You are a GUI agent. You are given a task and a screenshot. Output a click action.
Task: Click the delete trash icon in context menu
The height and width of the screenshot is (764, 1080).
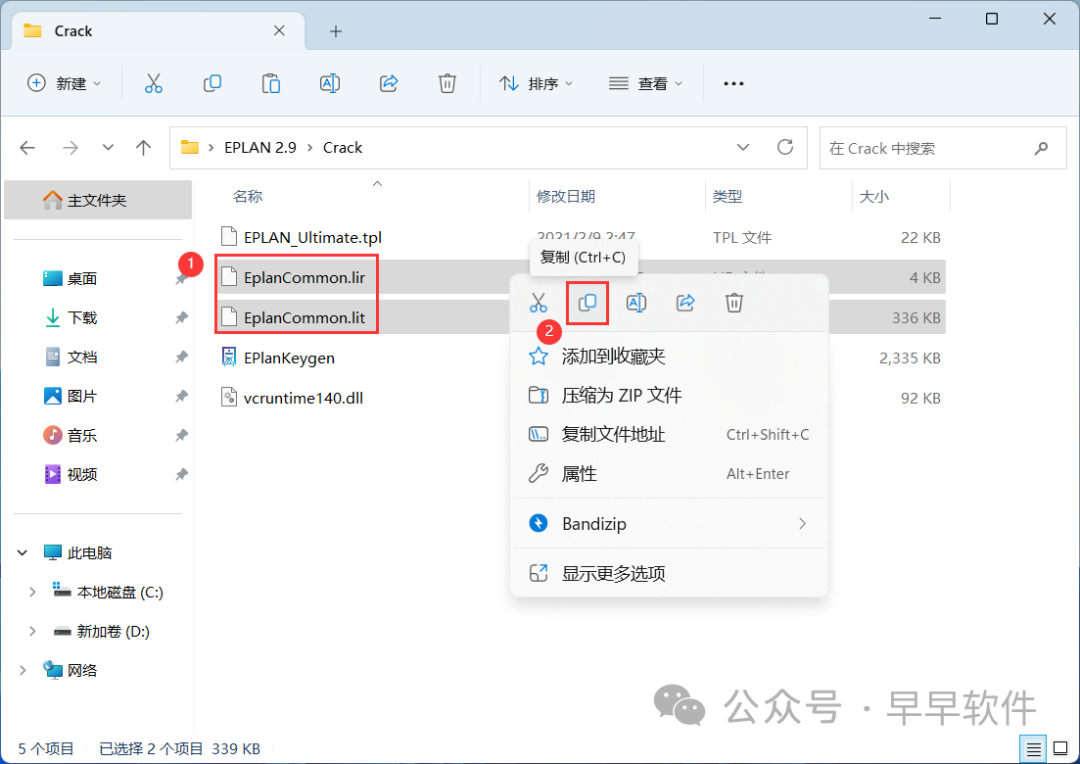point(734,302)
